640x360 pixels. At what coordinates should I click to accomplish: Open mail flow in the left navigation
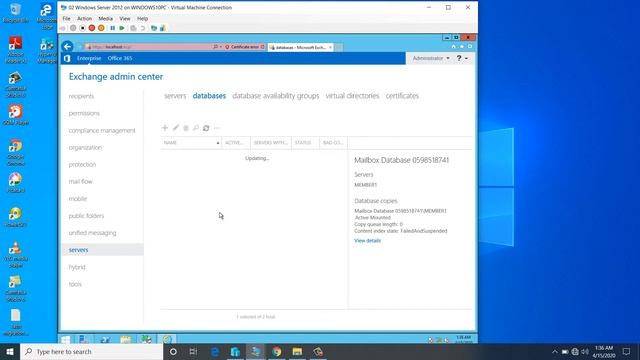click(80, 182)
